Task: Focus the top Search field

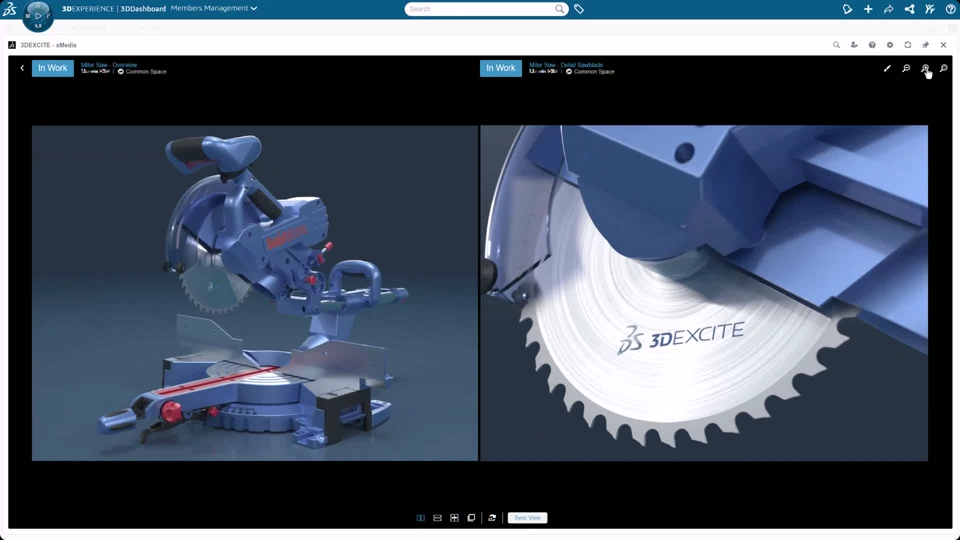Action: click(481, 9)
